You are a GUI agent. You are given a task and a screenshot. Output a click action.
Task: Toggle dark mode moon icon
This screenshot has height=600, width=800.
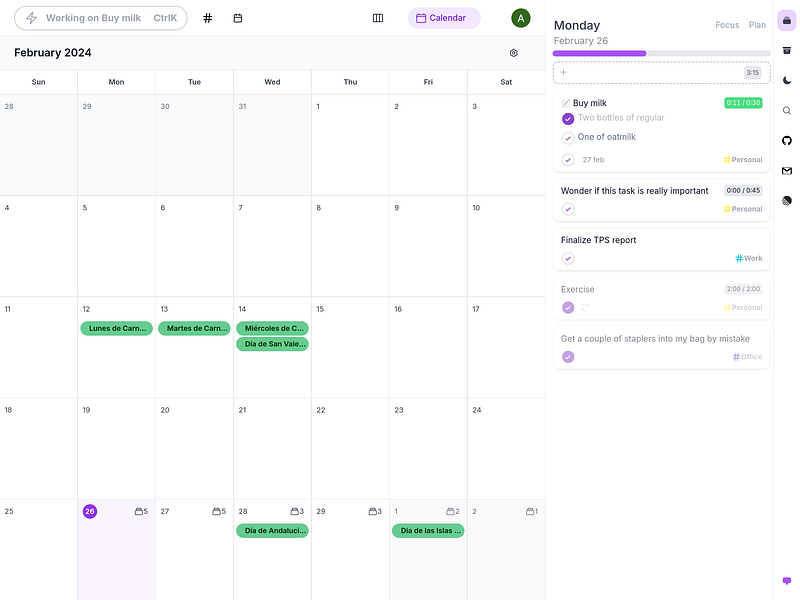787,80
